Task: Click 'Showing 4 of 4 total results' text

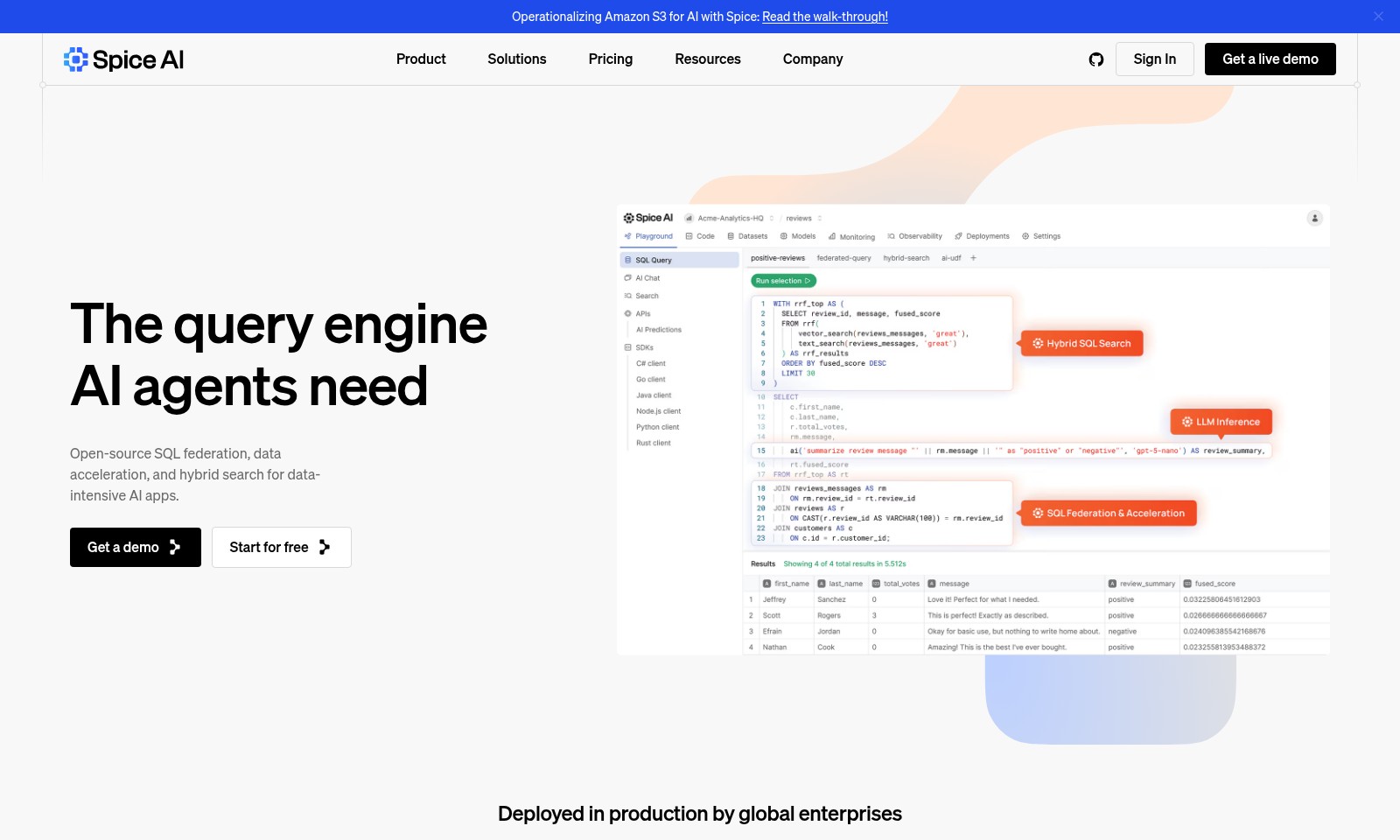Action: pyautogui.click(x=844, y=564)
